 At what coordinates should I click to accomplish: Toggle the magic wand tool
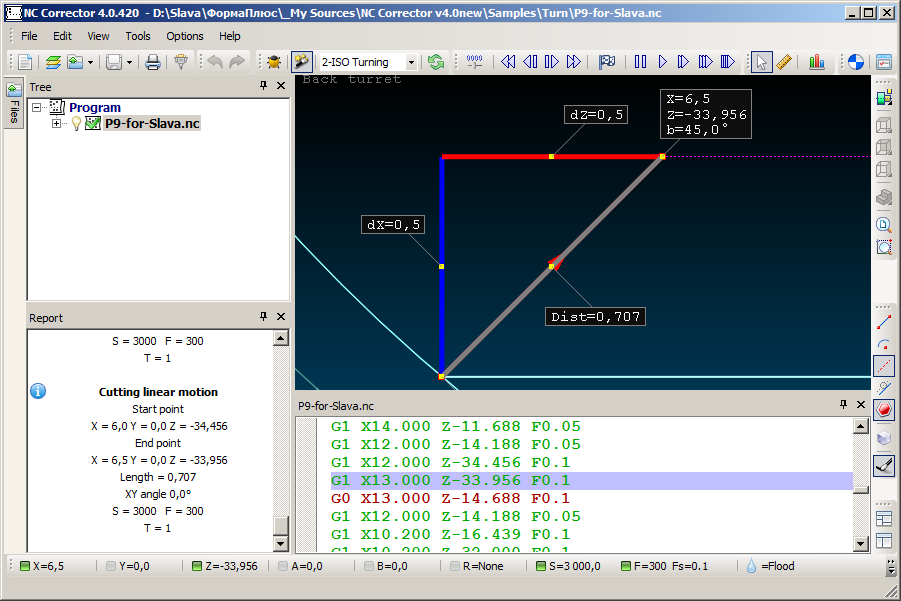coord(301,61)
